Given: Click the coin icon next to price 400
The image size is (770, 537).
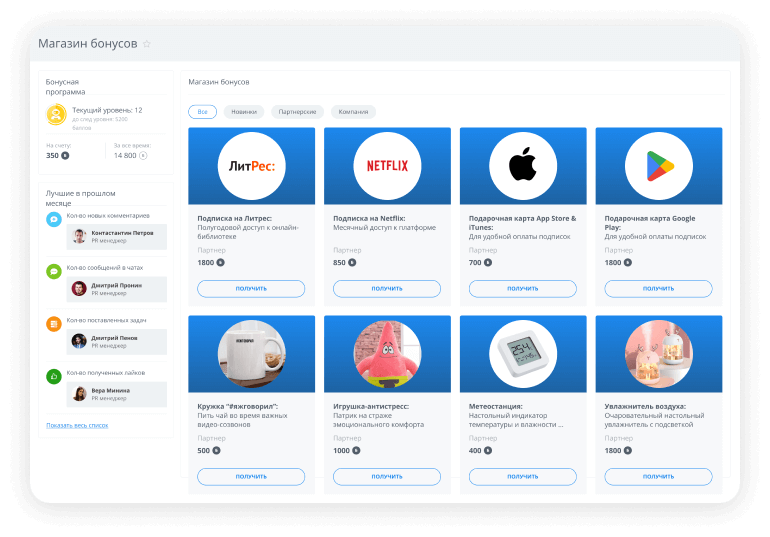Looking at the screenshot, I should pyautogui.click(x=488, y=451).
